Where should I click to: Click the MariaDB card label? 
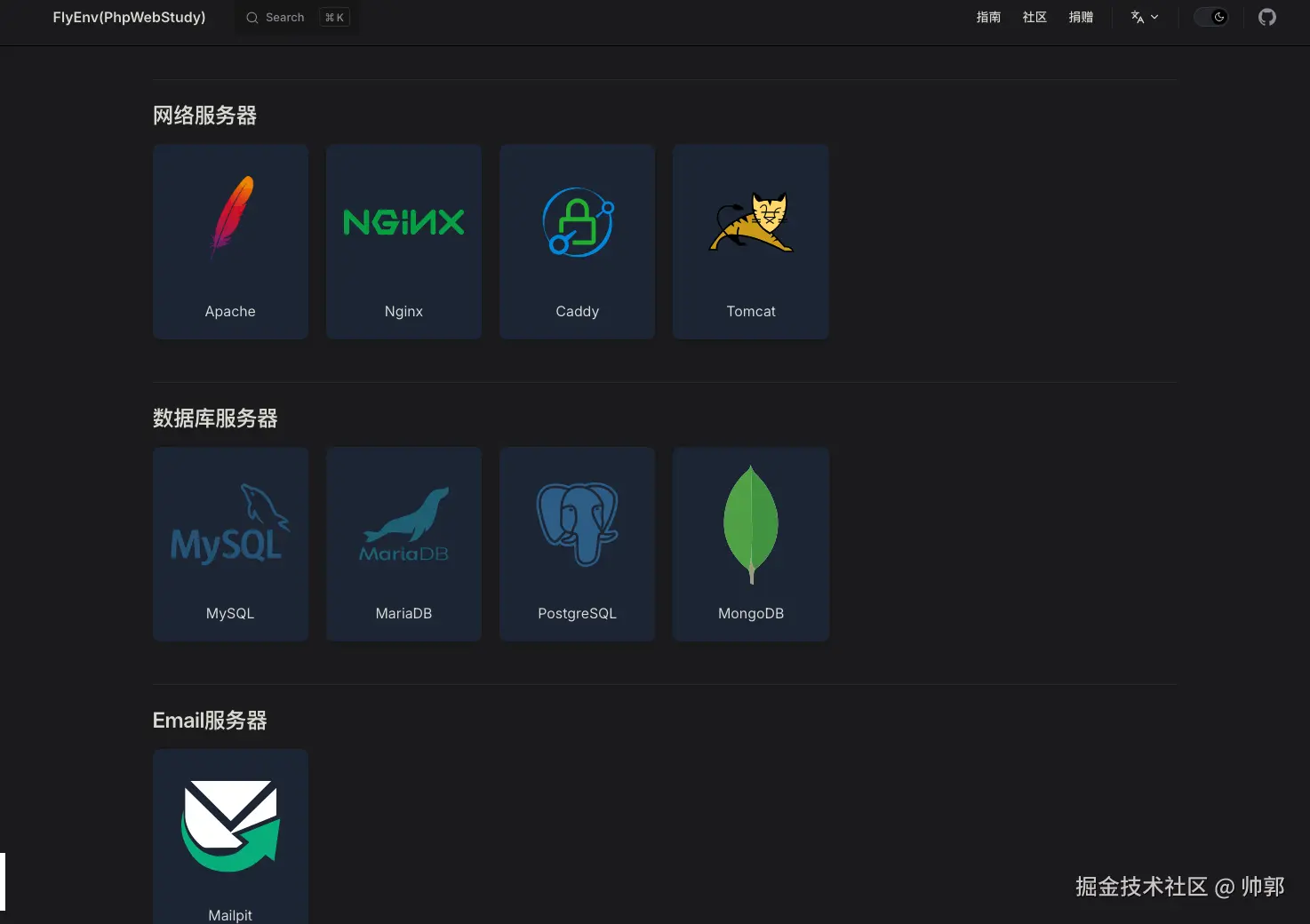click(x=403, y=613)
